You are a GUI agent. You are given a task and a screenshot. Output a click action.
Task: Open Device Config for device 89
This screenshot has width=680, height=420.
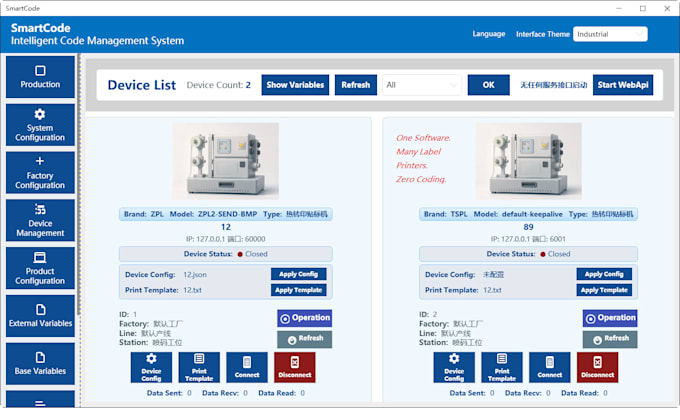pos(454,367)
